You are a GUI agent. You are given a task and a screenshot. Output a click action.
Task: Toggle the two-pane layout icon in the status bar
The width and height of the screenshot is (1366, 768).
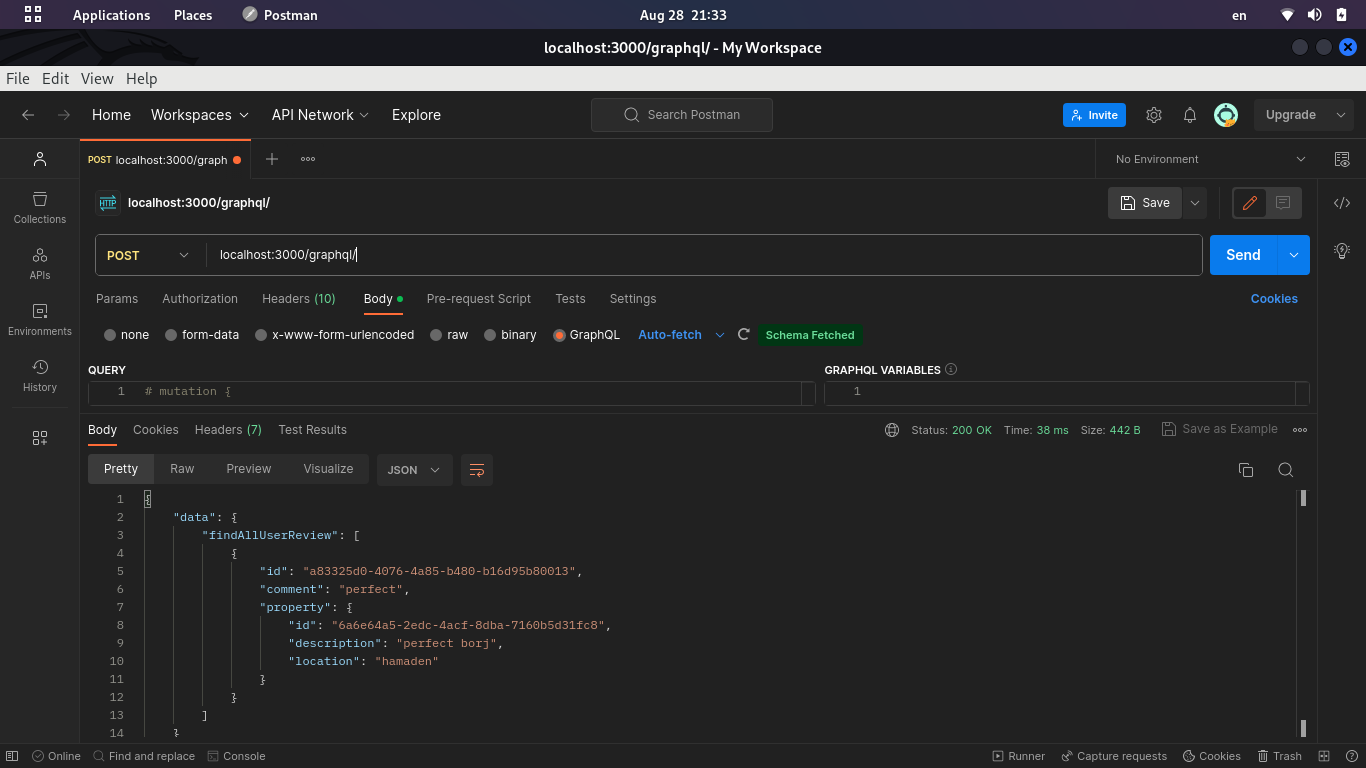[x=1324, y=756]
